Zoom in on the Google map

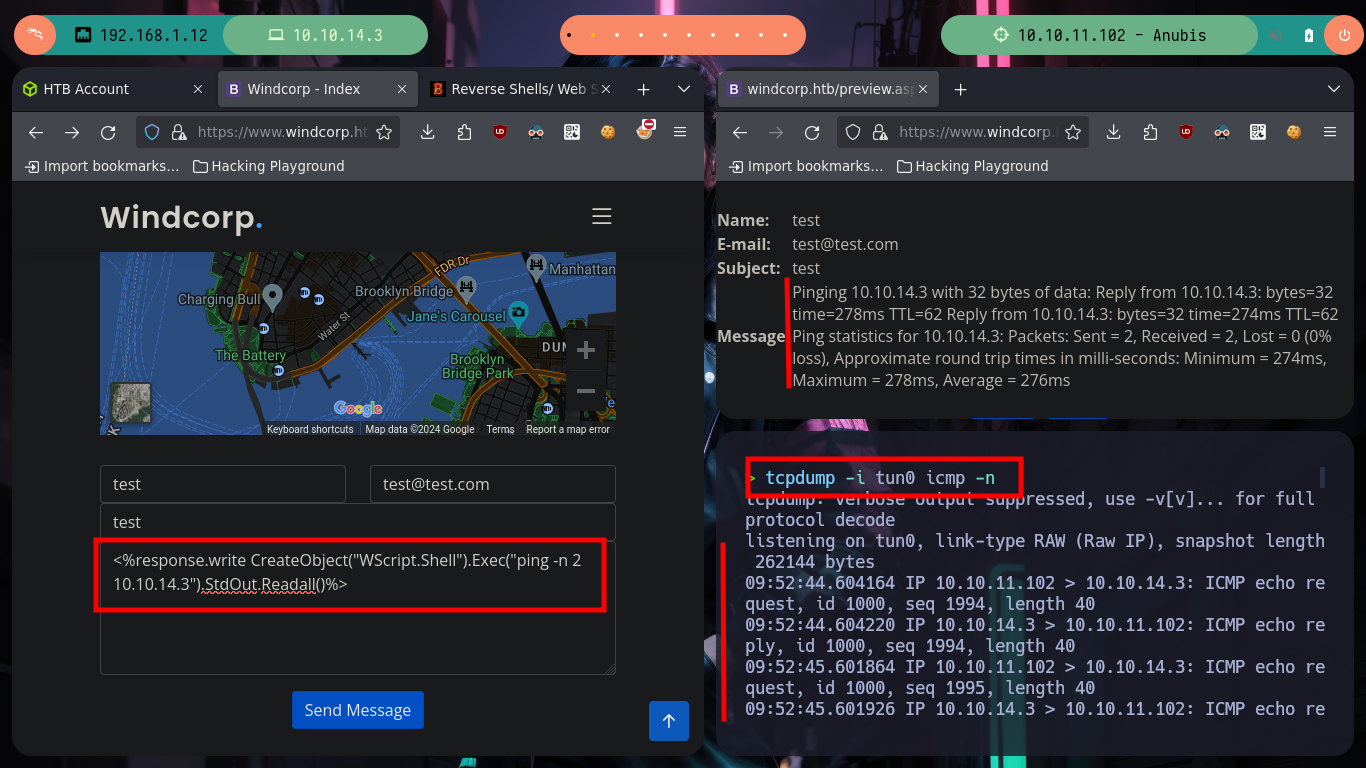pos(586,350)
